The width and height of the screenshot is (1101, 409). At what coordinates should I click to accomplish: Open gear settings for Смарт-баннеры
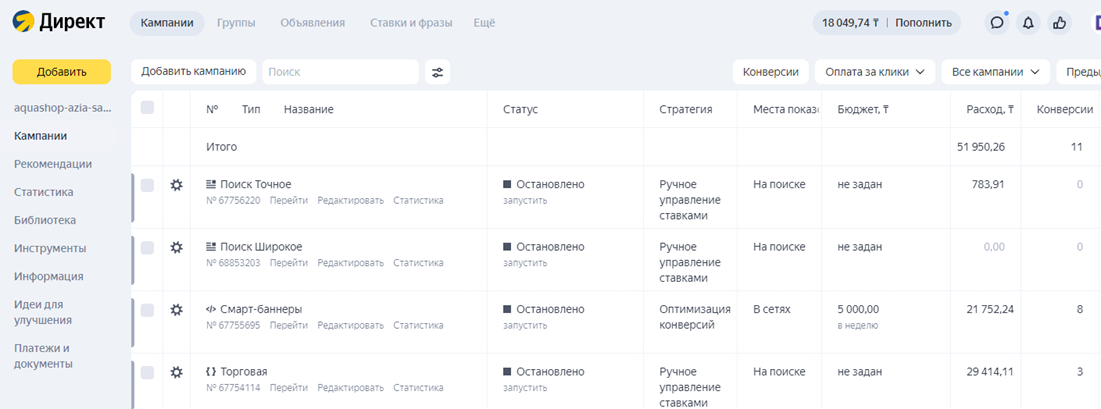pos(176,309)
